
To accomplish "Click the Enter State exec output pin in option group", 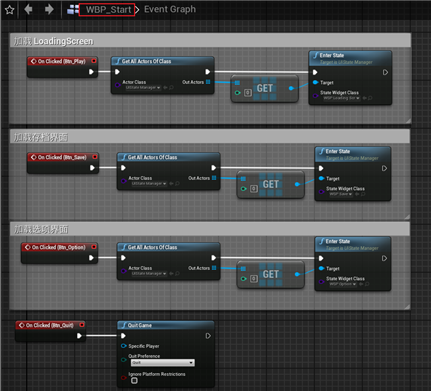I will click(x=384, y=258).
